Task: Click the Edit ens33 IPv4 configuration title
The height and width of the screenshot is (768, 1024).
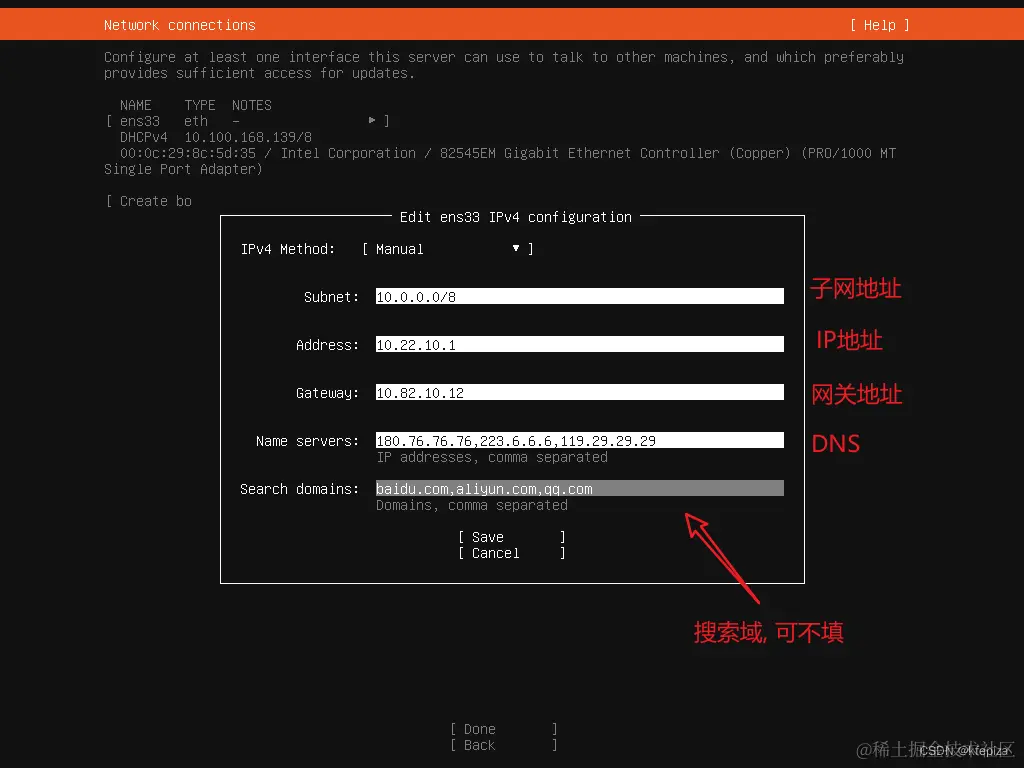Action: pos(515,217)
